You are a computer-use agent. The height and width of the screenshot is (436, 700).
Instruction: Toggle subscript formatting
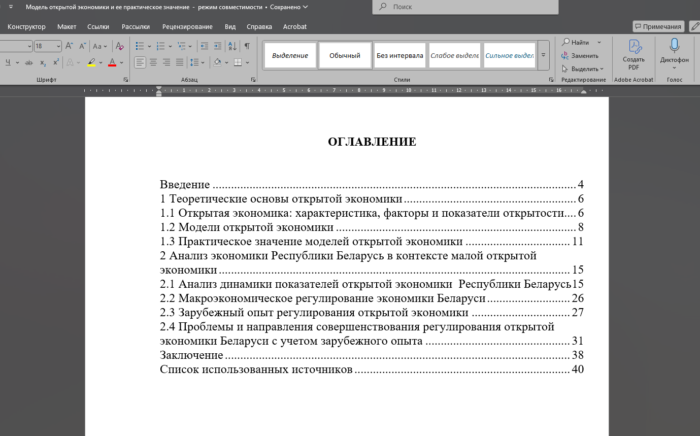coord(43,62)
